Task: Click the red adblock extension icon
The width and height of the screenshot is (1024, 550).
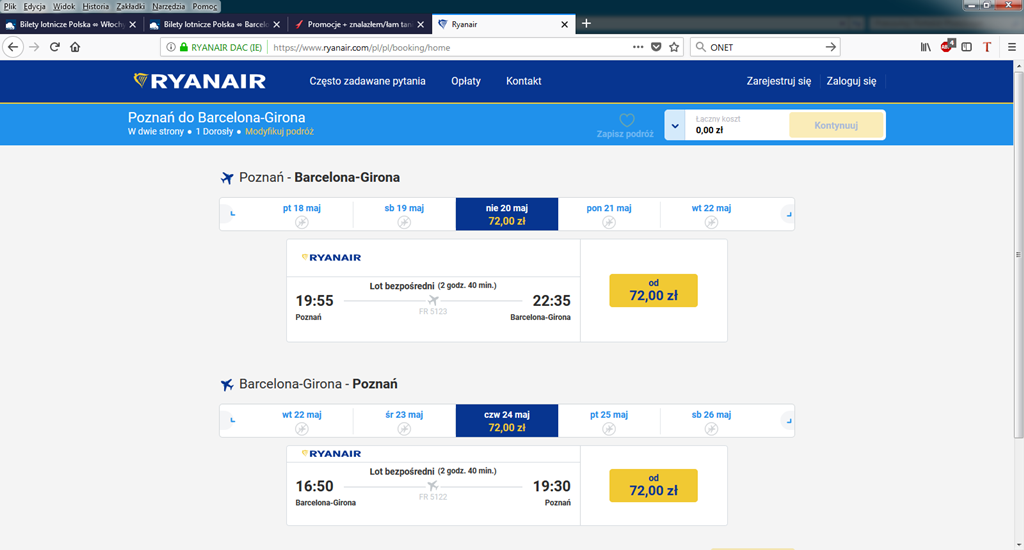Action: click(x=947, y=46)
